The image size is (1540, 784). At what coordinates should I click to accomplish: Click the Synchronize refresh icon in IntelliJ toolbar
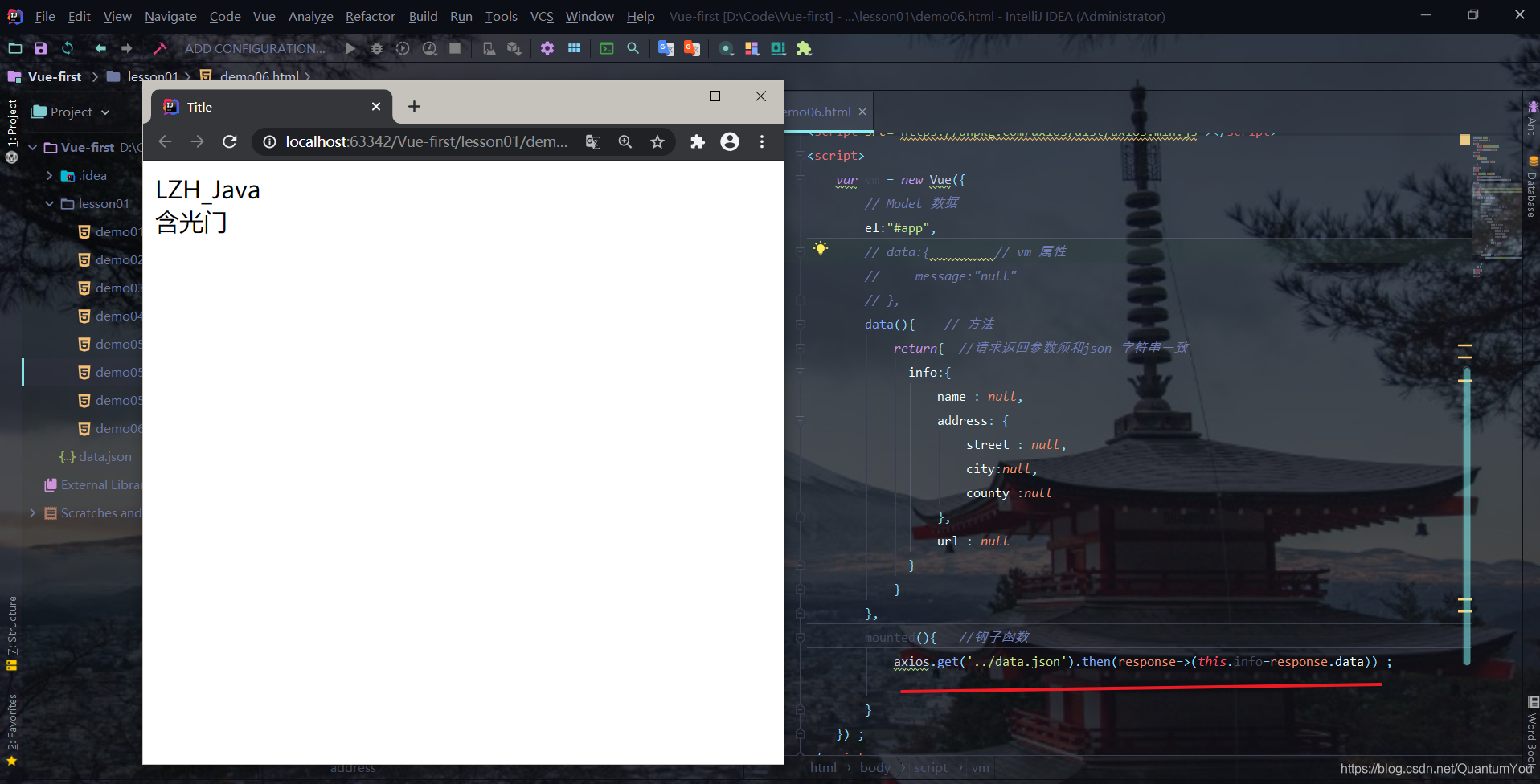coord(68,48)
